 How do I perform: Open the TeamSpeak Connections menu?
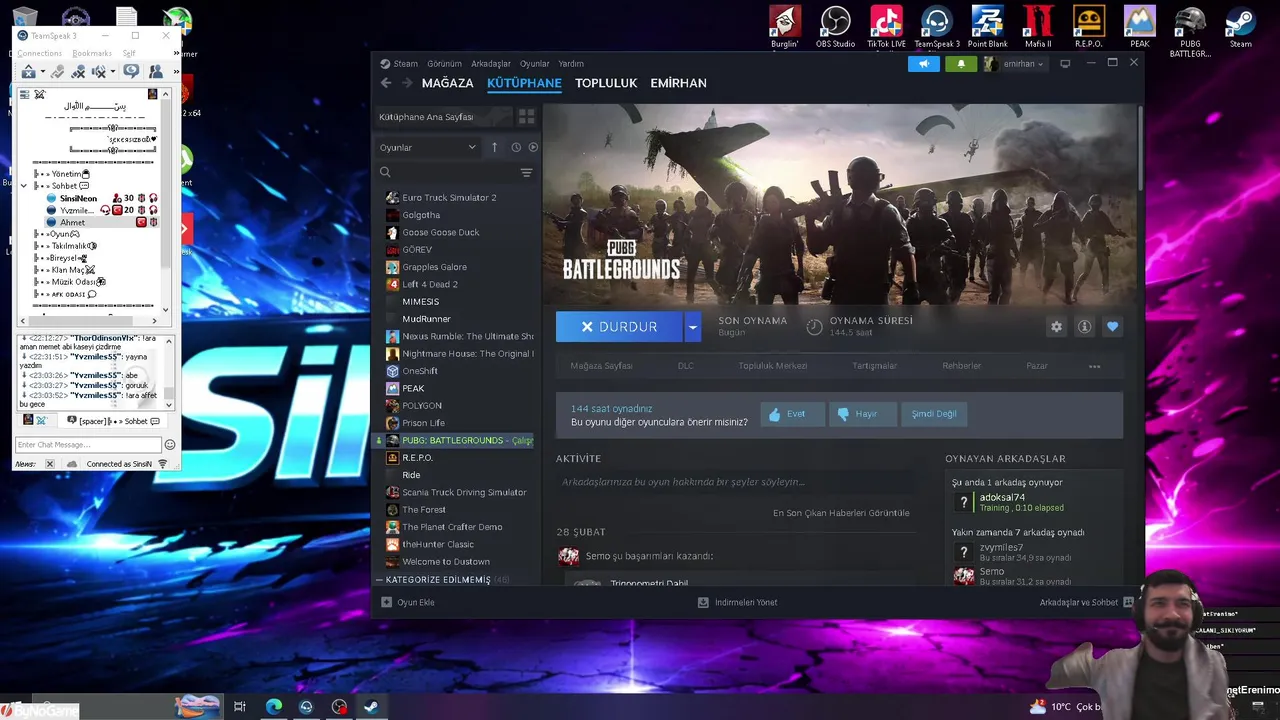point(39,53)
